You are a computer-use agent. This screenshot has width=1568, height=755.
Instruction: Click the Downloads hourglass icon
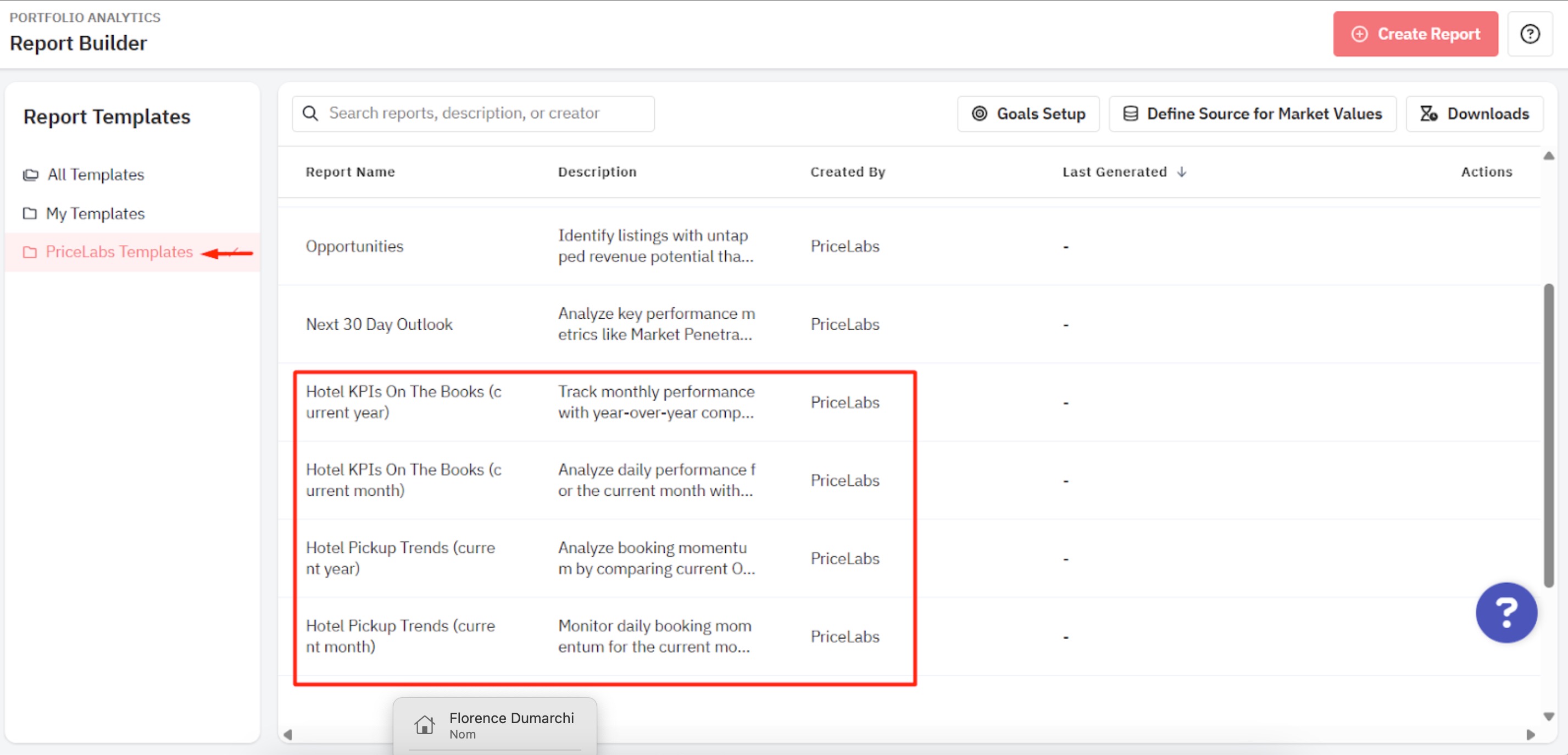1428,114
